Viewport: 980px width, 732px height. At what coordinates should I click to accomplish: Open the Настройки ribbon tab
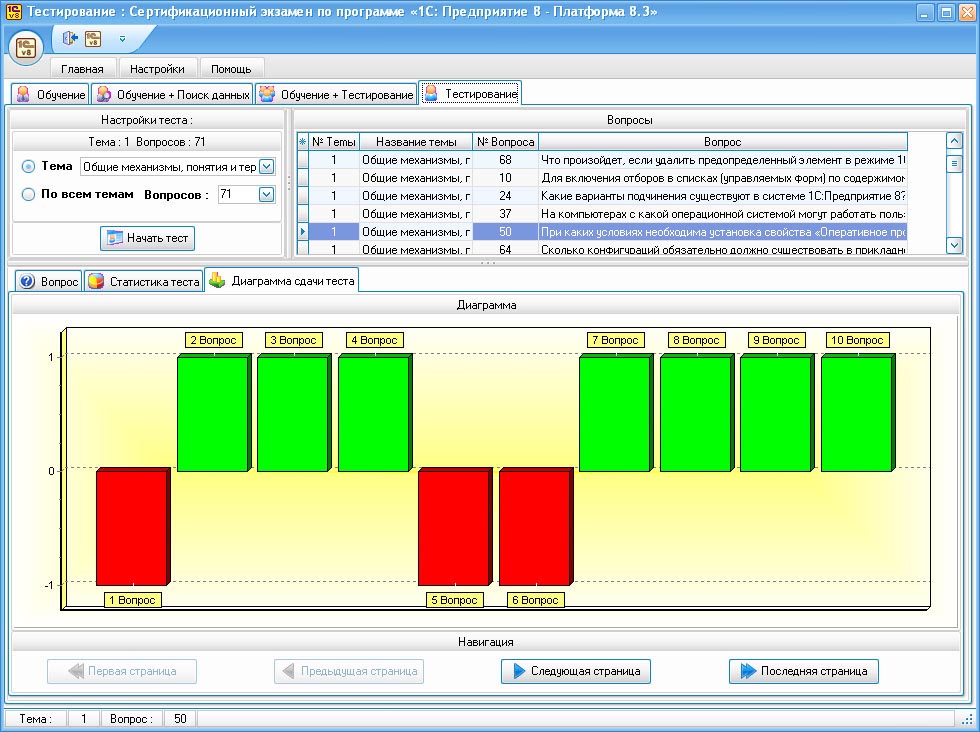157,69
